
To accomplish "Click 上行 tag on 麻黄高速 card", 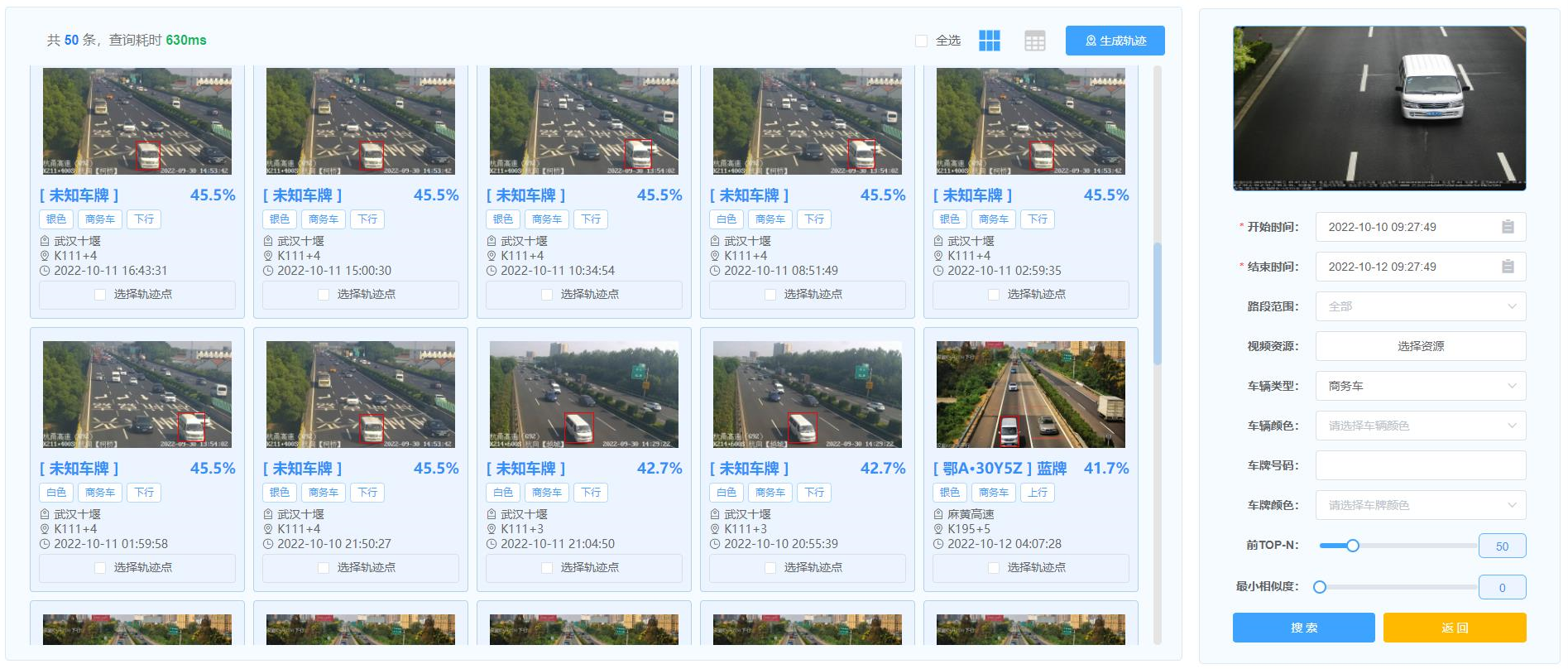I will pyautogui.click(x=1038, y=493).
